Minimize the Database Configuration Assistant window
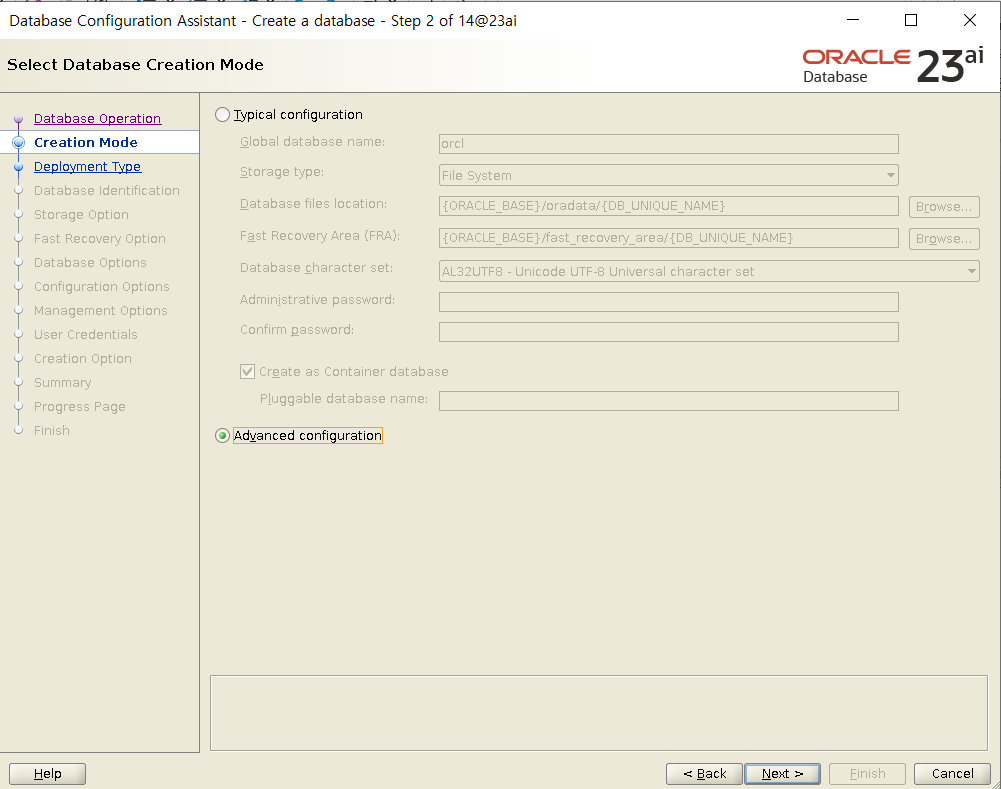Screen dimensions: 1001x789 [853, 20]
